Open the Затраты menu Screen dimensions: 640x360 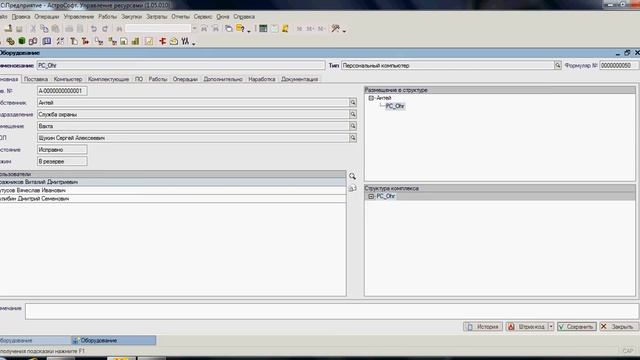pyautogui.click(x=157, y=17)
